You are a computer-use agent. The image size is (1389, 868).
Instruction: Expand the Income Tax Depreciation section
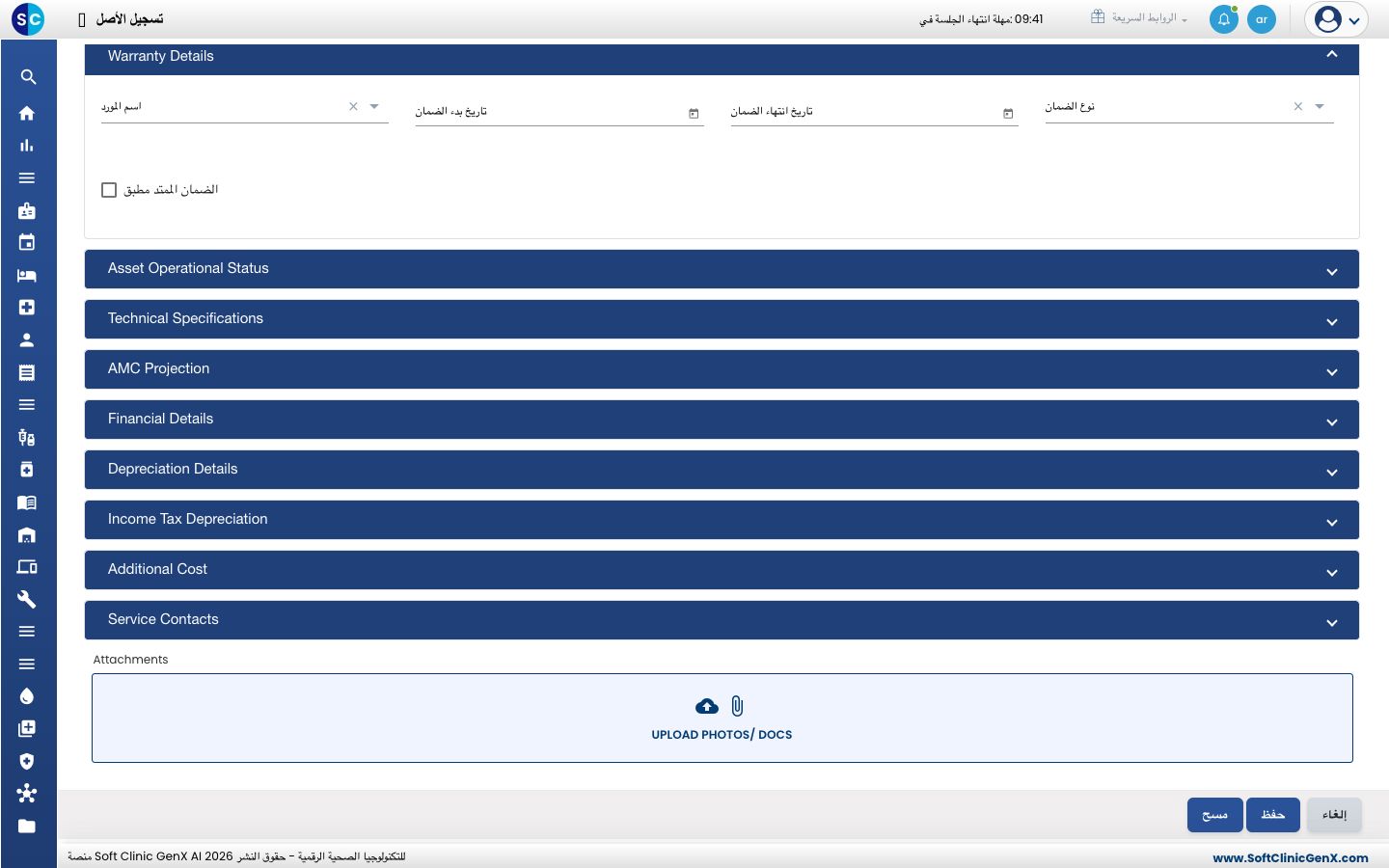click(x=722, y=520)
